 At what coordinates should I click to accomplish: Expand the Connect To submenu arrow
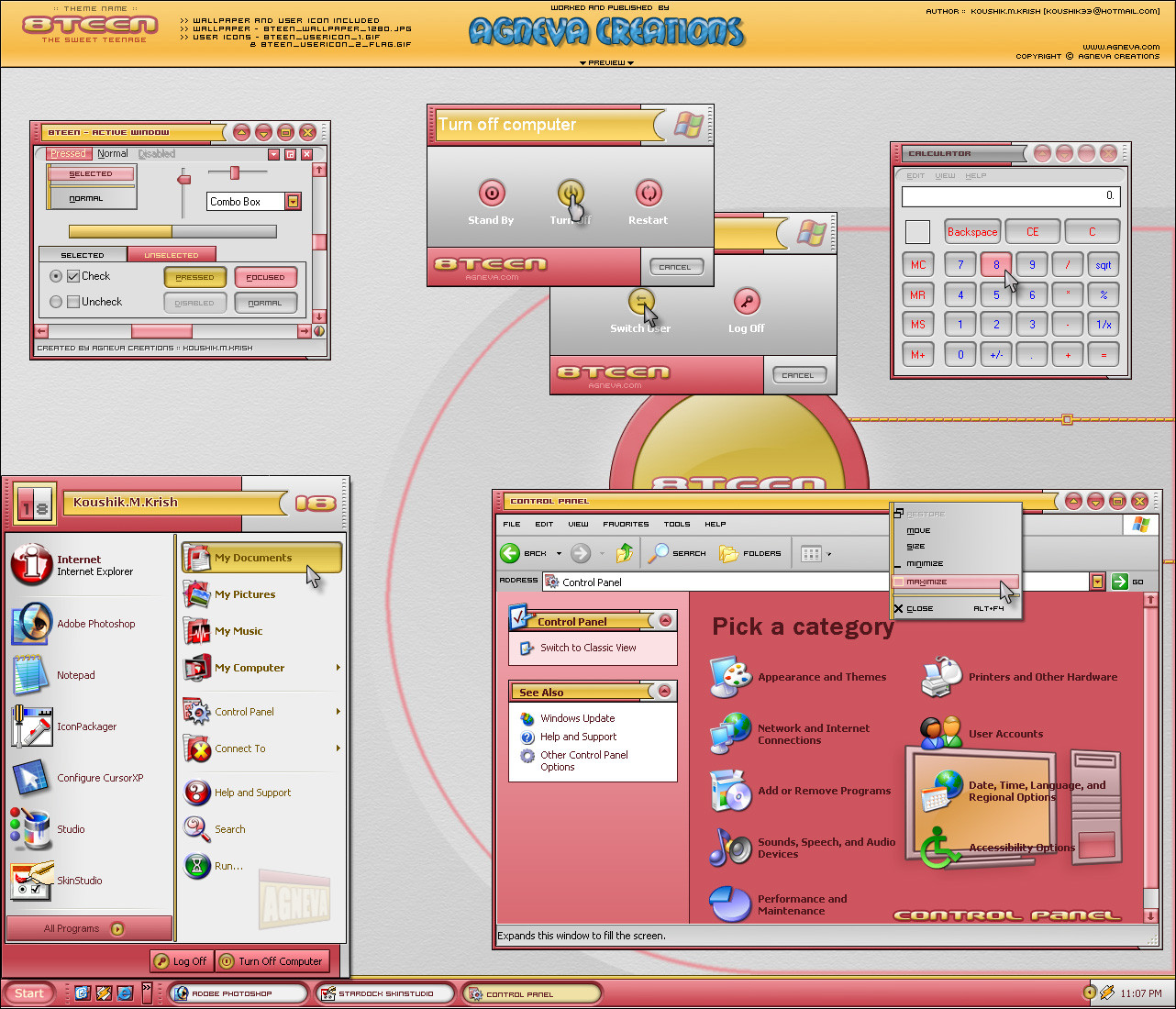pos(338,748)
